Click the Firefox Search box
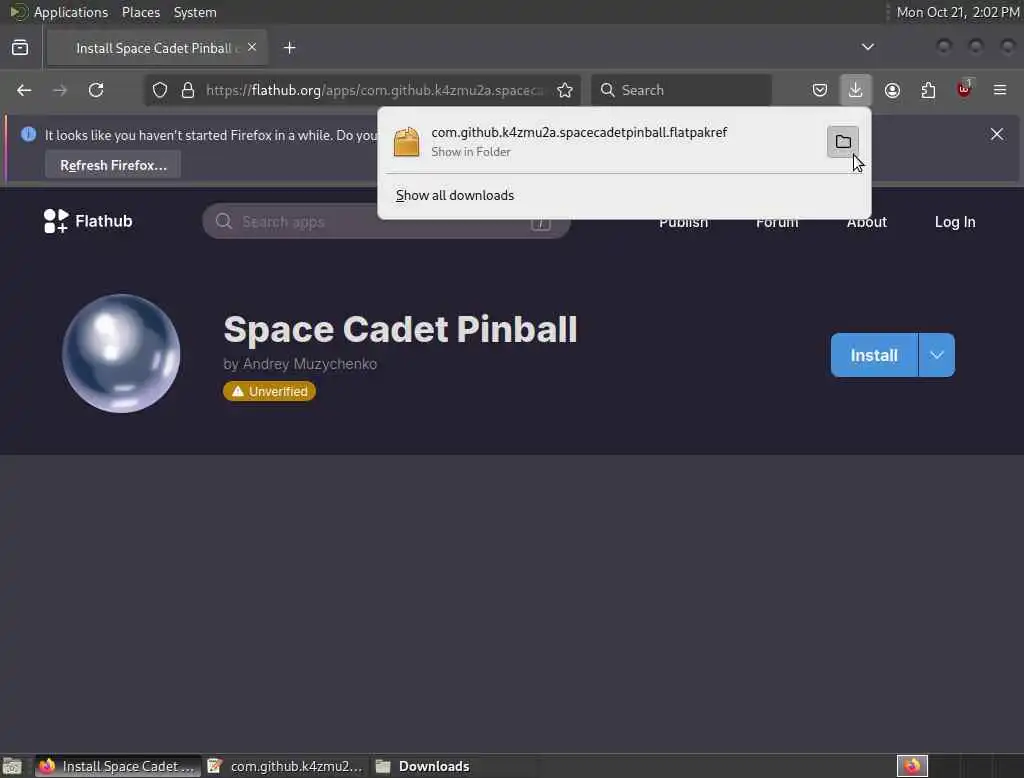This screenshot has height=778, width=1024. click(x=681, y=90)
